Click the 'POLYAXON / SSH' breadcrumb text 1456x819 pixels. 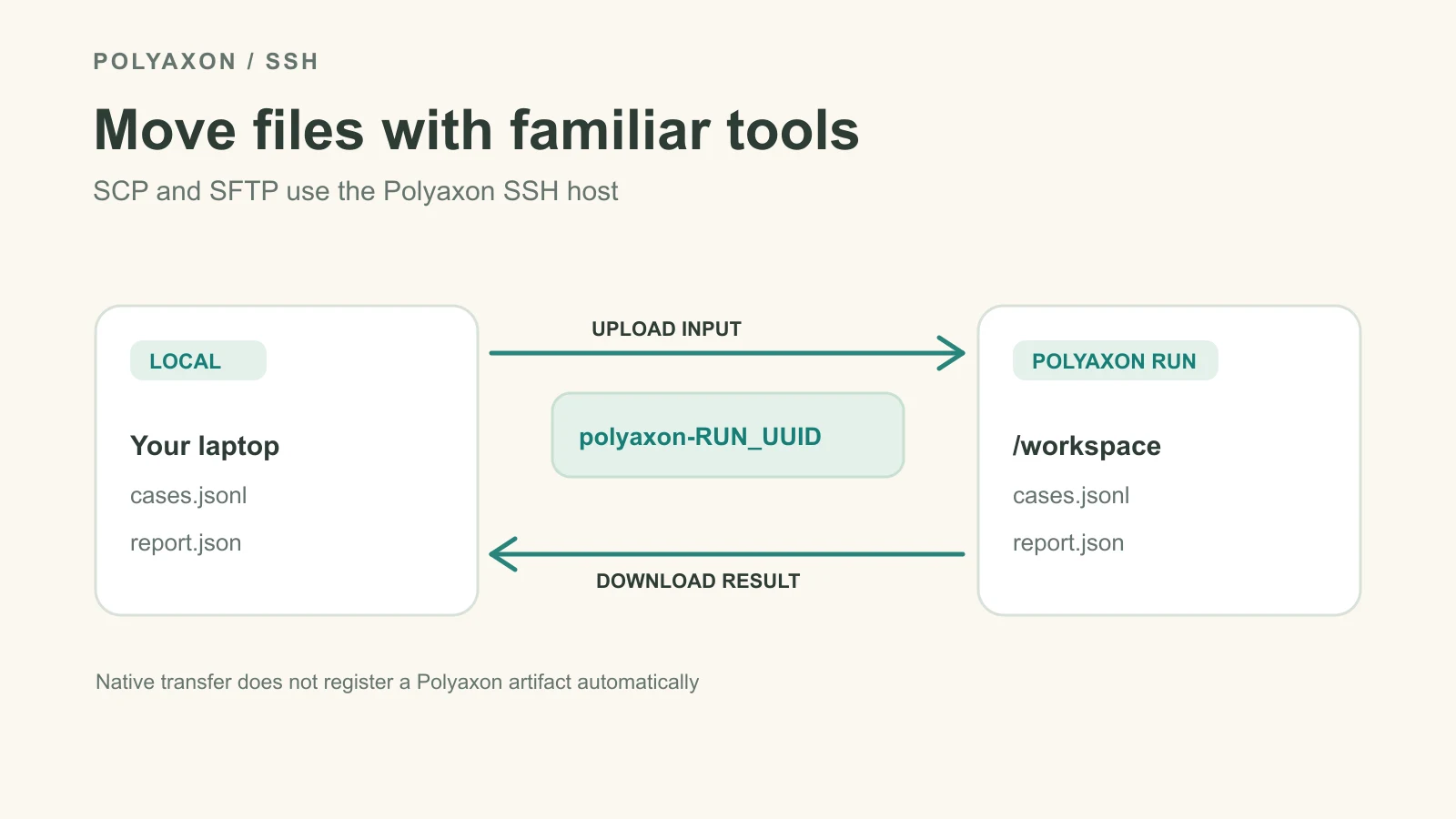206,62
